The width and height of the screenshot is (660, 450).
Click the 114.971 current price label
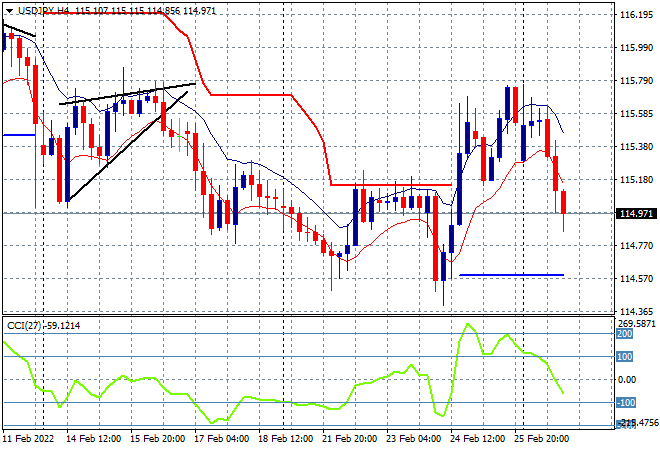(x=636, y=214)
